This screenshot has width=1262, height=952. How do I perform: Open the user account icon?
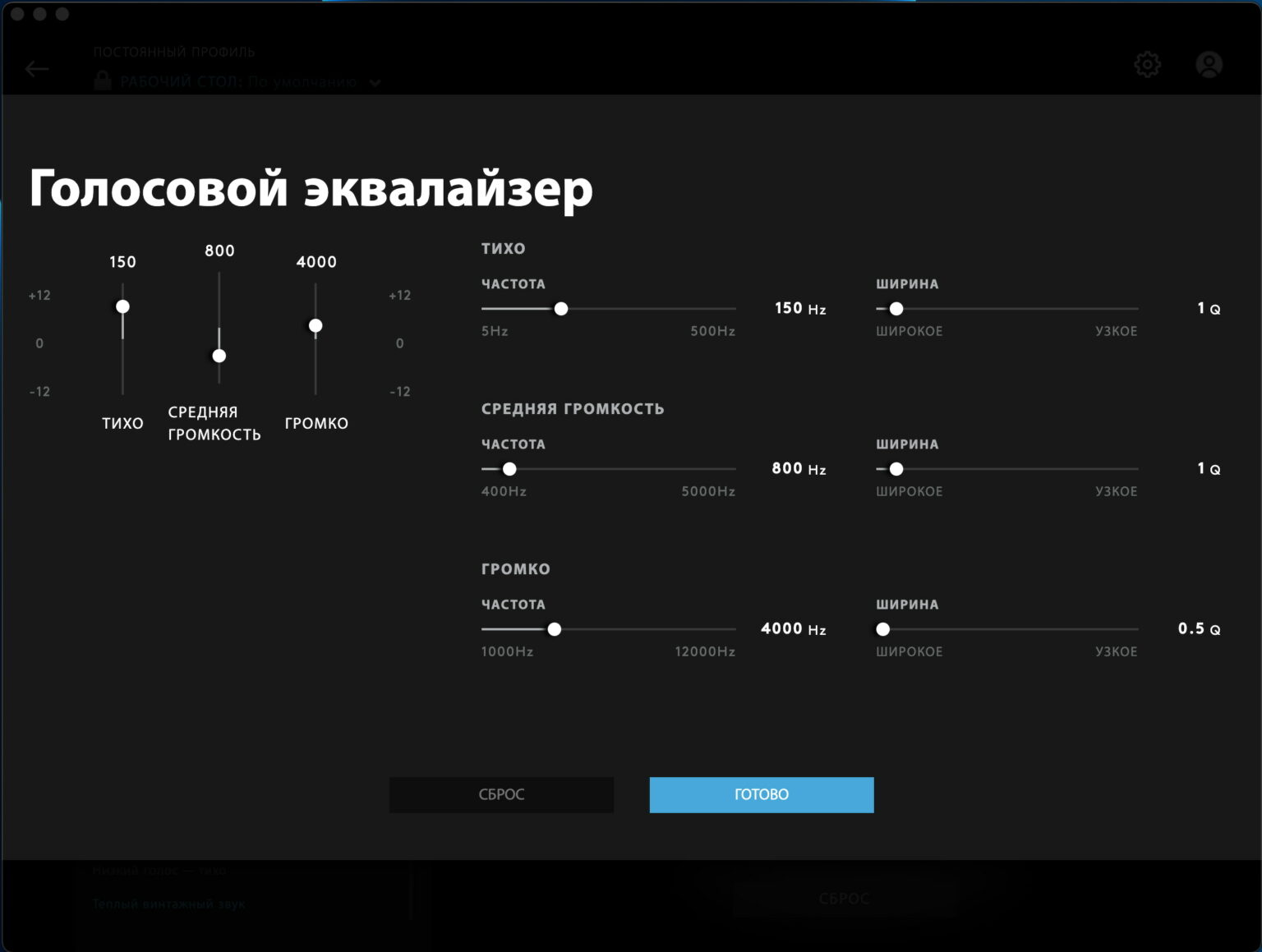(1209, 64)
